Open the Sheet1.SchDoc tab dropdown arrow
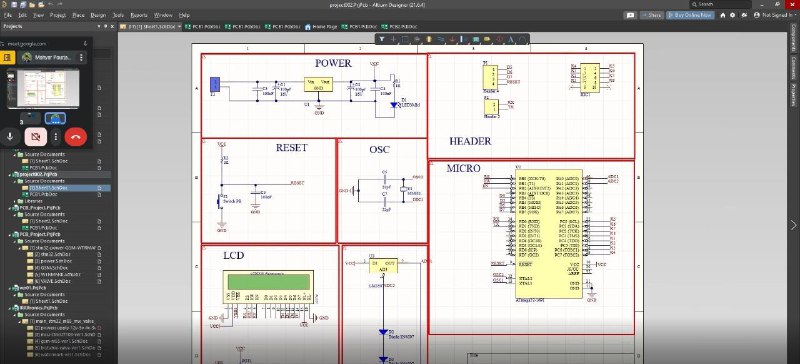800x364 pixels. click(179, 26)
